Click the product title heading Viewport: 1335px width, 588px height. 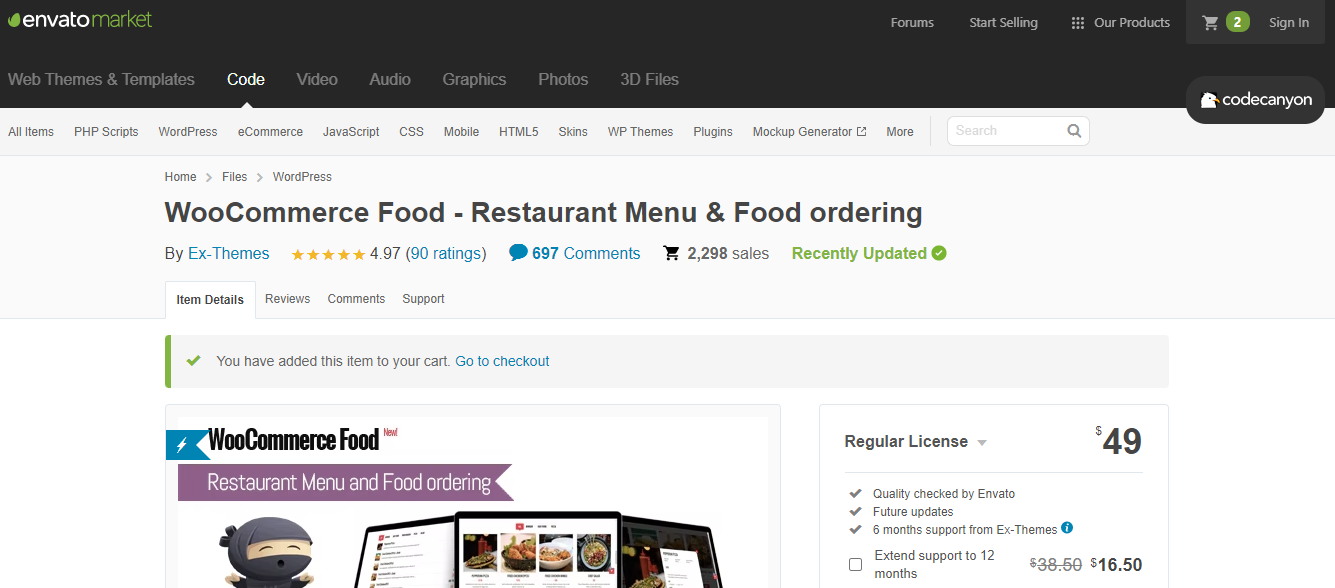coord(543,213)
